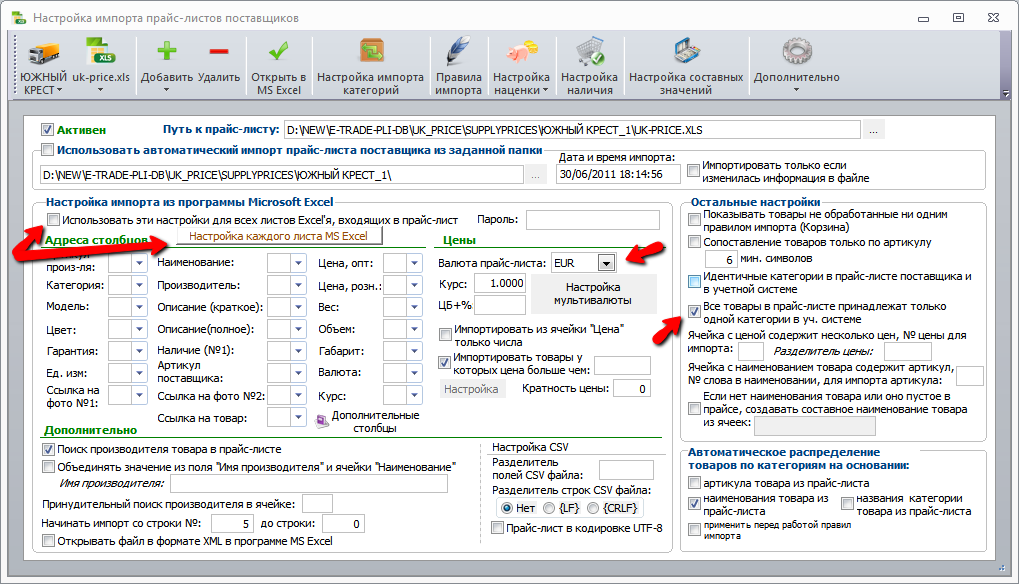This screenshot has width=1019, height=584.
Task: Expand the Валюта прайс-листа EUR dropdown
Action: tap(606, 263)
